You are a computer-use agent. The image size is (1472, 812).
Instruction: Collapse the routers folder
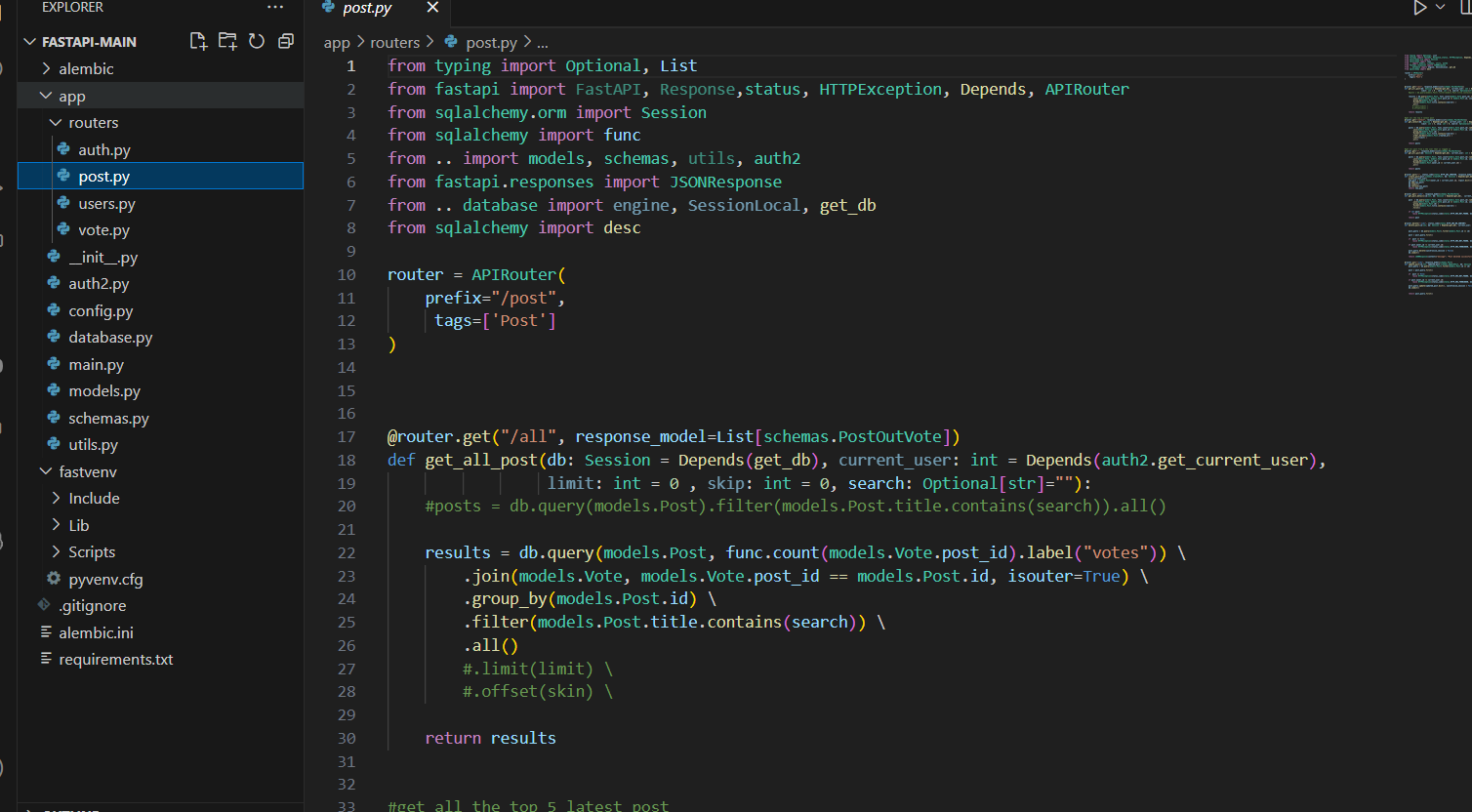[56, 122]
